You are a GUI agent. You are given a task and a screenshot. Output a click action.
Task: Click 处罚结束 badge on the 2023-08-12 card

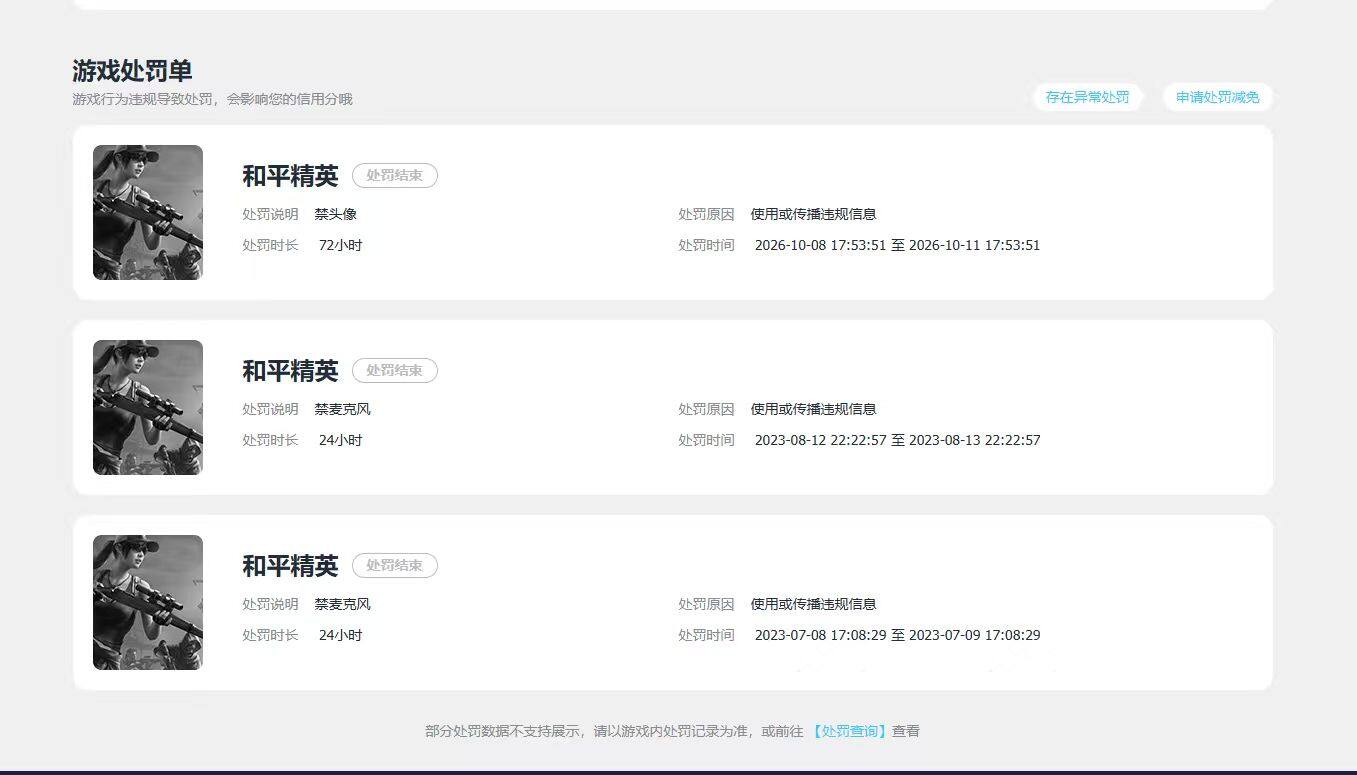pos(395,371)
